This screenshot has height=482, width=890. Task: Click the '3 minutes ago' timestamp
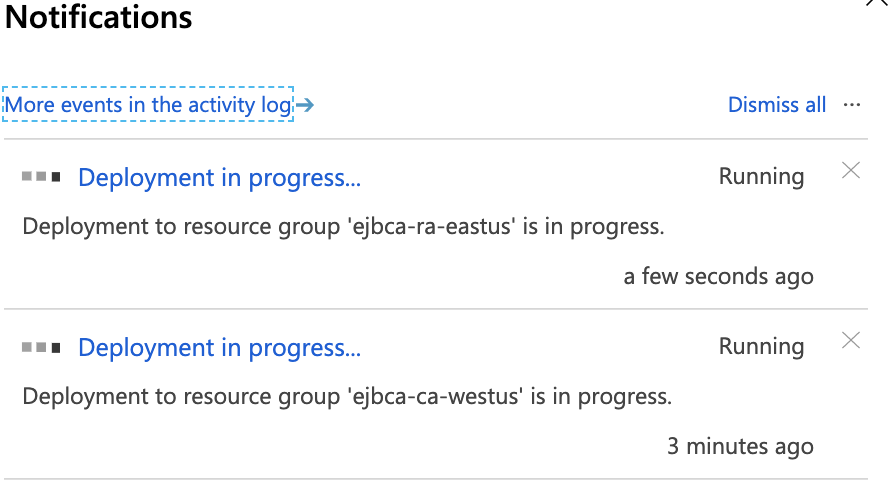740,446
